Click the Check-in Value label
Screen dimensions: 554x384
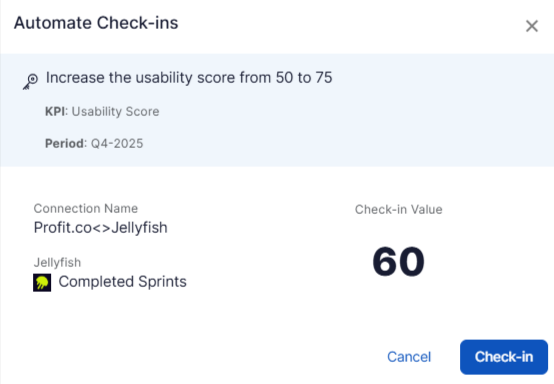[399, 209]
